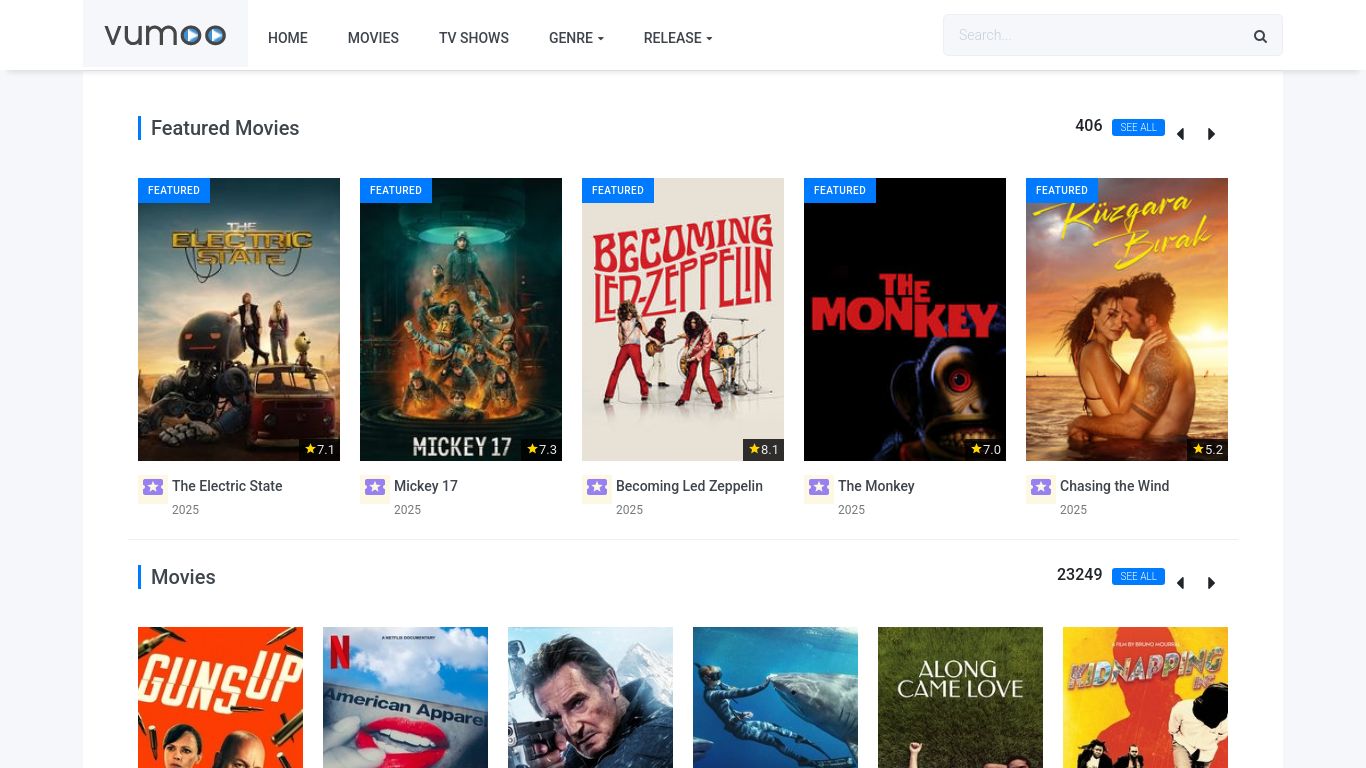Click the Featured badge on The Monkey
1366x768 pixels.
(x=840, y=190)
